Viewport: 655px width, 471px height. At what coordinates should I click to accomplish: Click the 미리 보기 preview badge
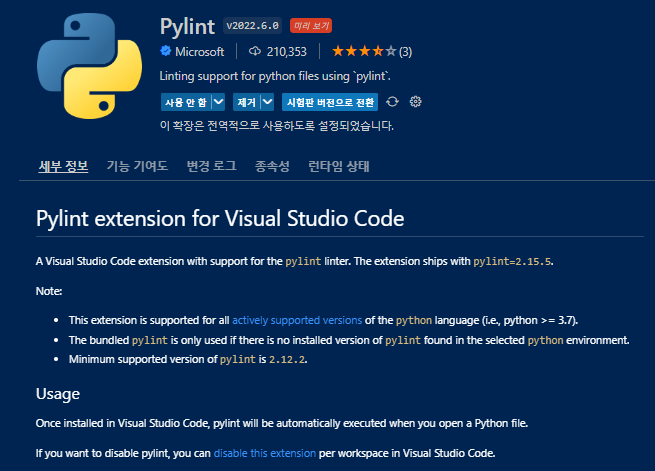click(x=311, y=26)
